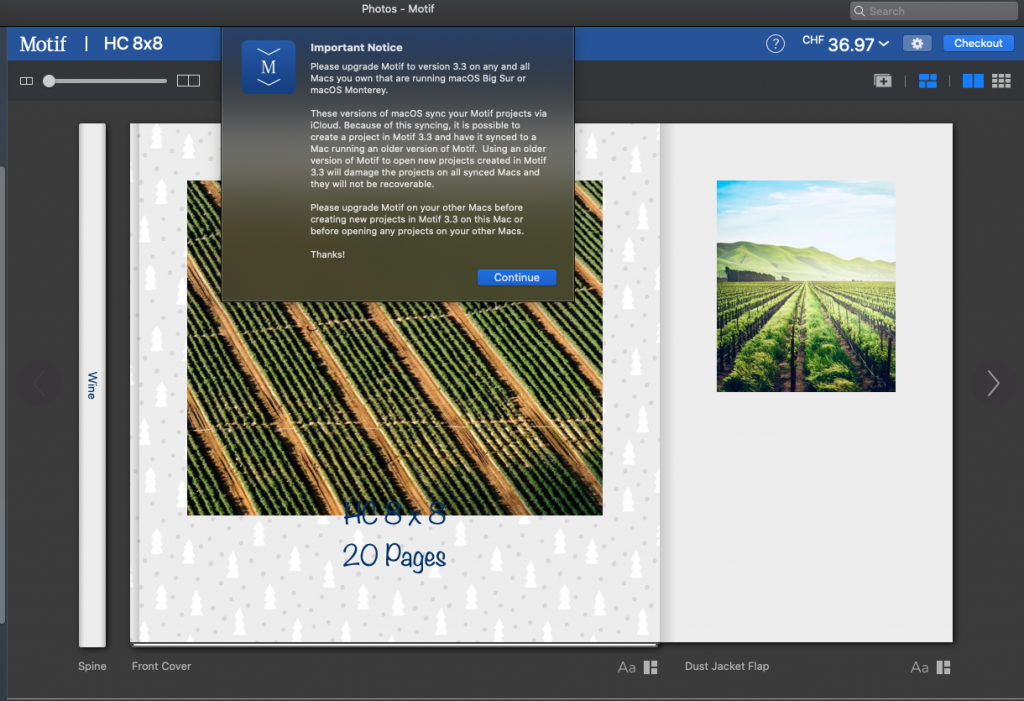Viewport: 1024px width, 701px height.
Task: Click the Spine label
Action: [x=92, y=666]
